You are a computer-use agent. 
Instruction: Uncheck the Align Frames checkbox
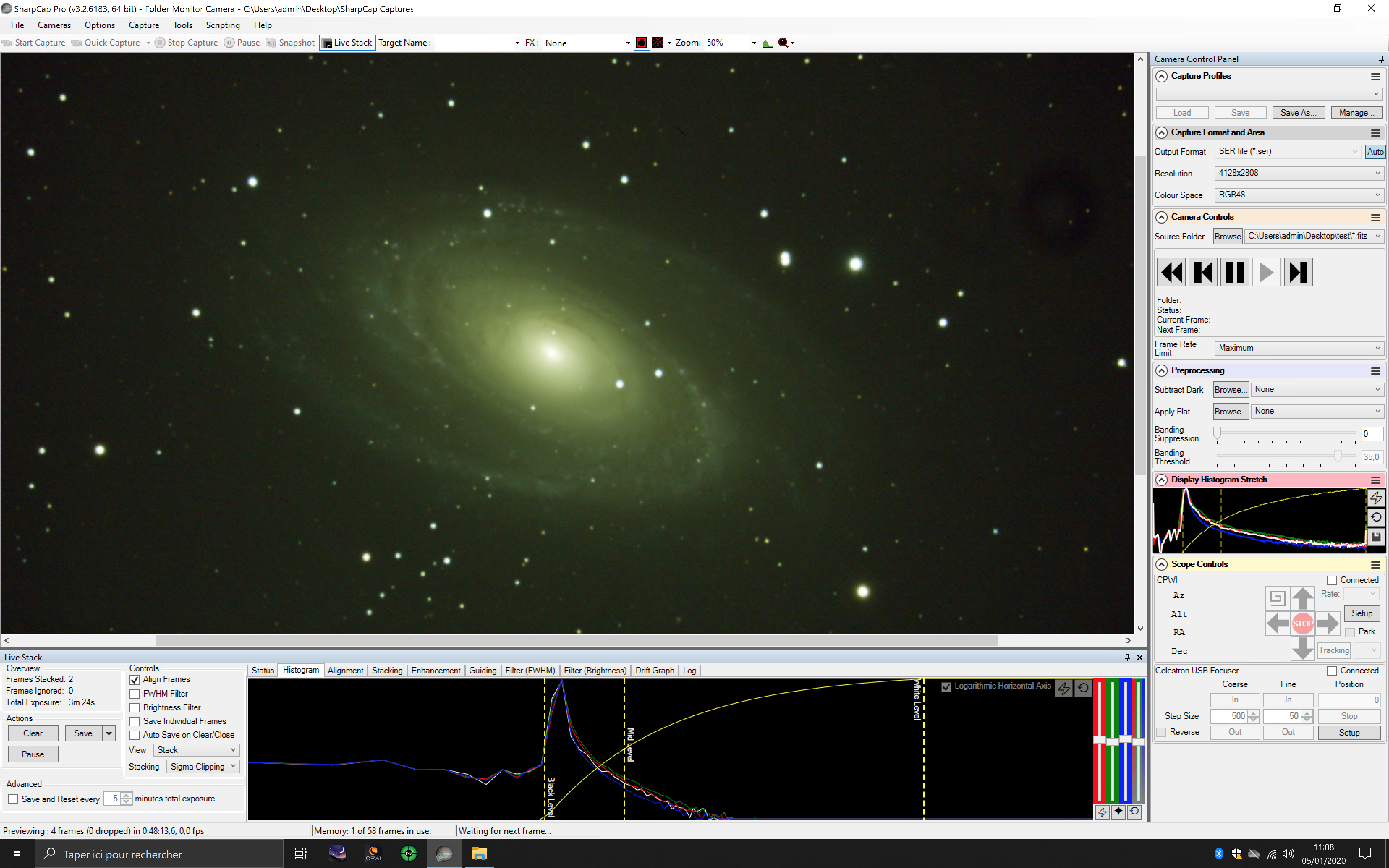pos(135,680)
